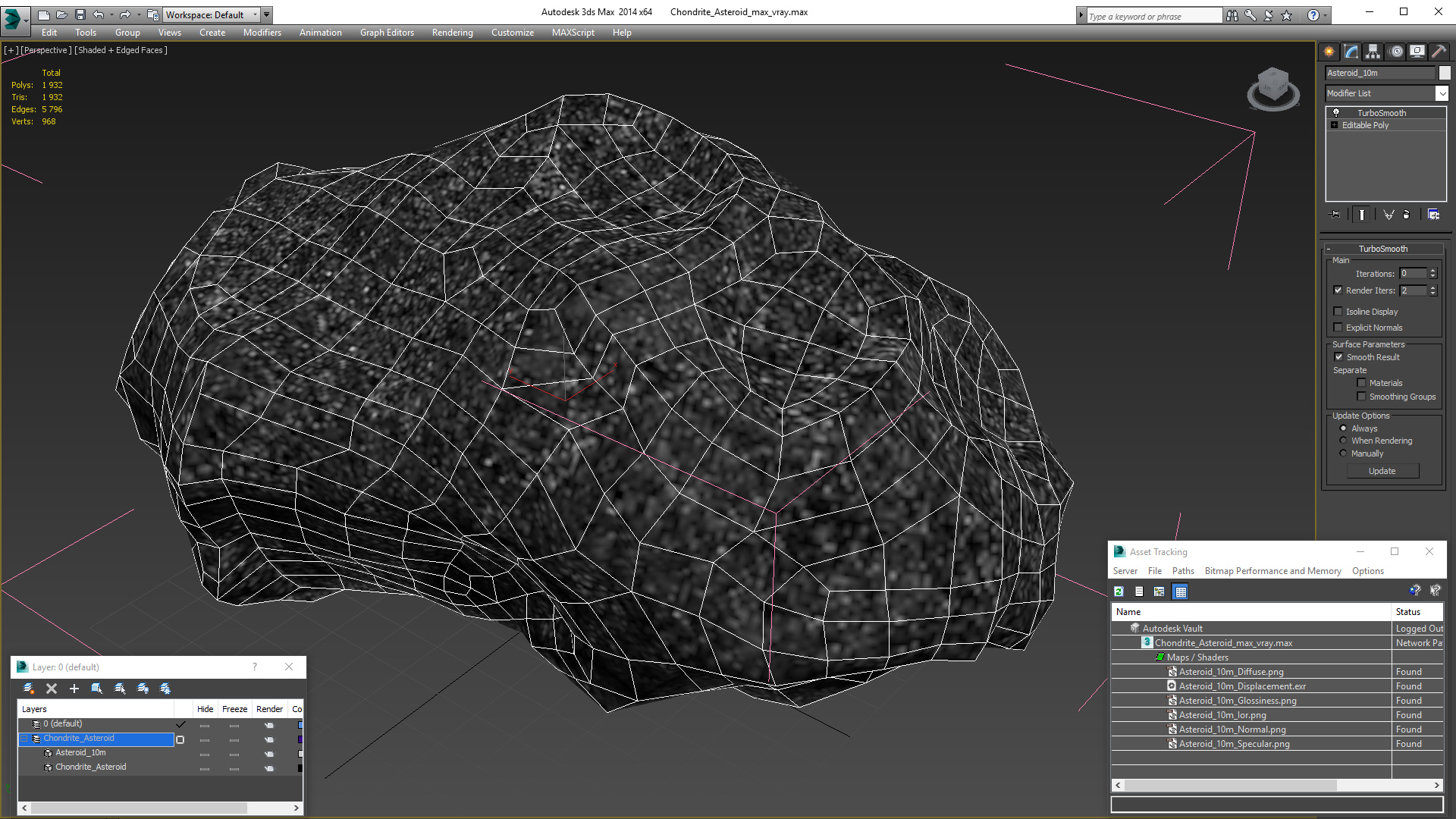Toggle Smooth Result checkbox
Image resolution: width=1456 pixels, height=819 pixels.
tap(1338, 357)
